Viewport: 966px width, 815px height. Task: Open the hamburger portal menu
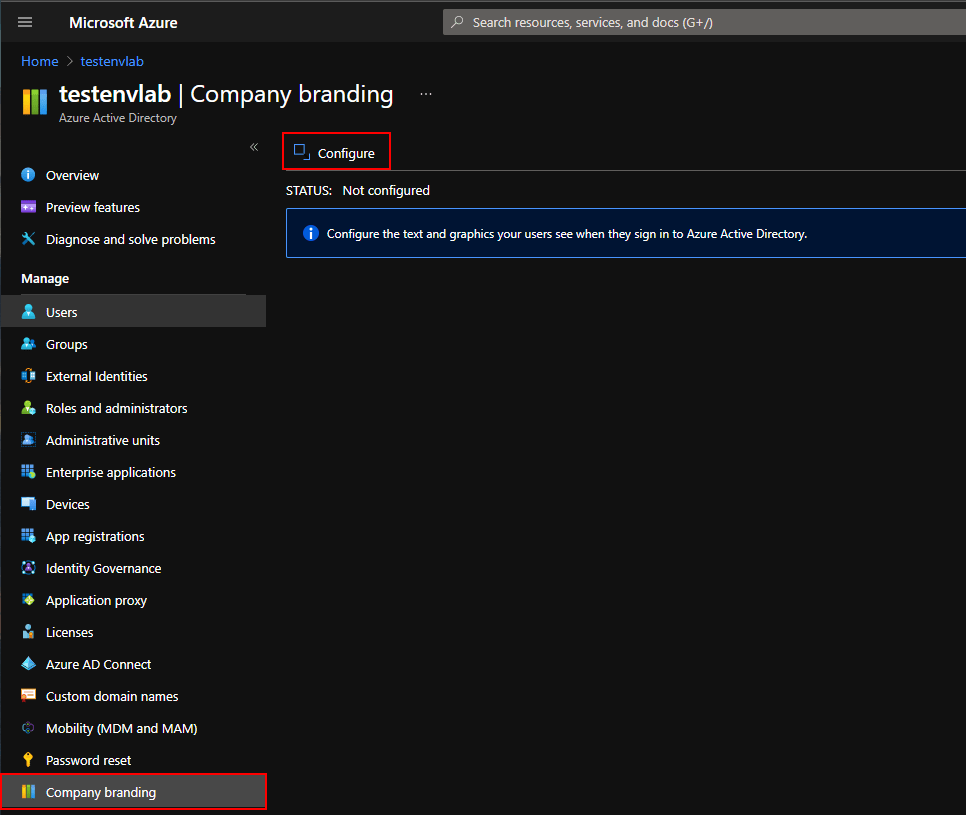(x=25, y=22)
